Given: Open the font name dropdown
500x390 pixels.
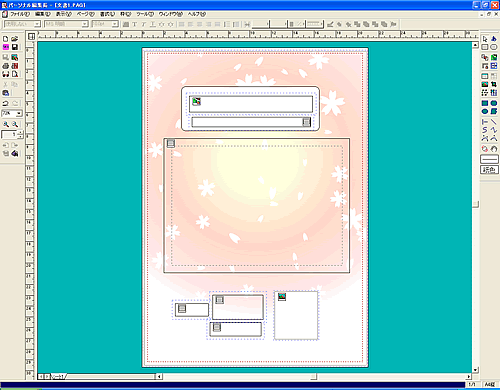Looking at the screenshot, I should pyautogui.click(x=85, y=24).
